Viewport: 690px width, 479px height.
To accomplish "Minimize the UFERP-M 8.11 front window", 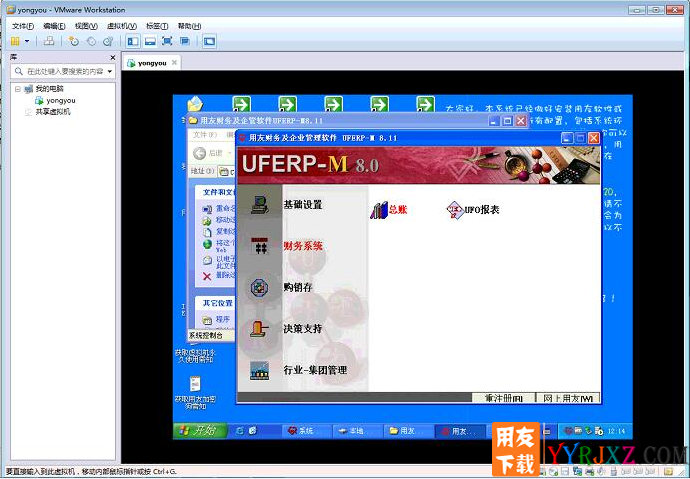I will tap(567, 138).
